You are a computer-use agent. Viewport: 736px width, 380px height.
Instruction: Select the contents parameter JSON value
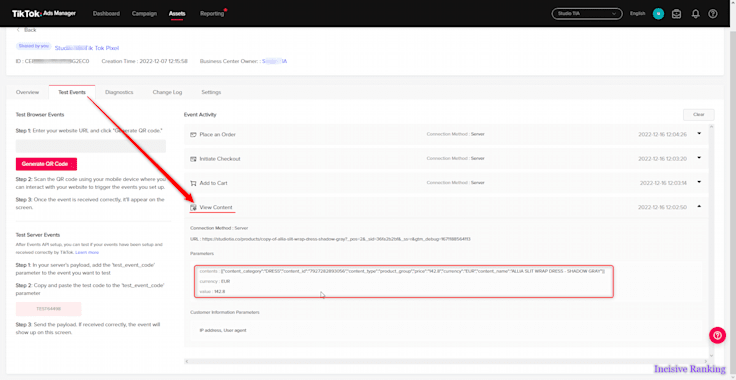[x=413, y=271]
